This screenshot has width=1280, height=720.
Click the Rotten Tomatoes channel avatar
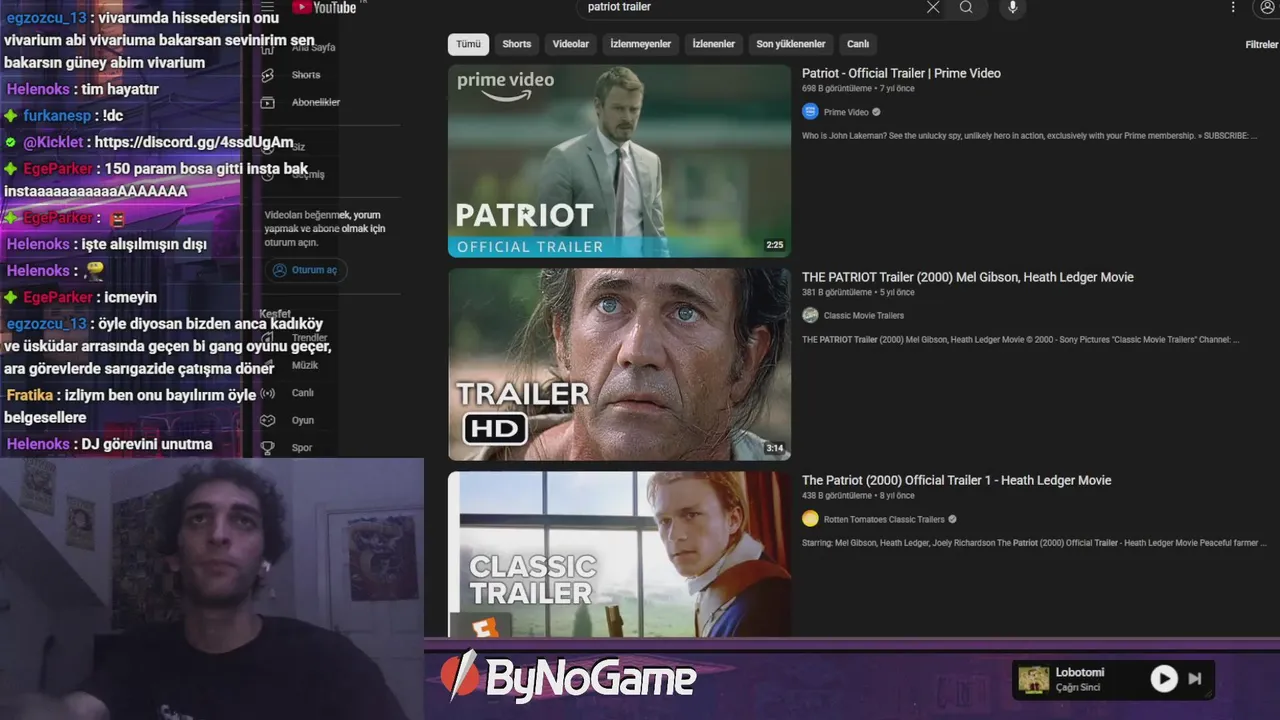[x=810, y=519]
